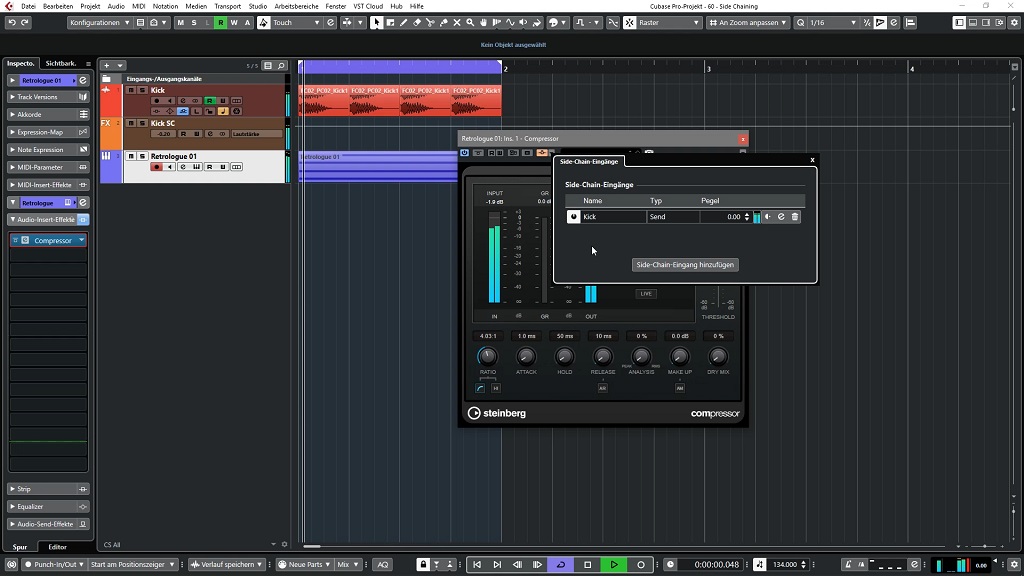1024x576 pixels.
Task: Adjust the Compressor ATTACK knob
Action: tap(526, 357)
